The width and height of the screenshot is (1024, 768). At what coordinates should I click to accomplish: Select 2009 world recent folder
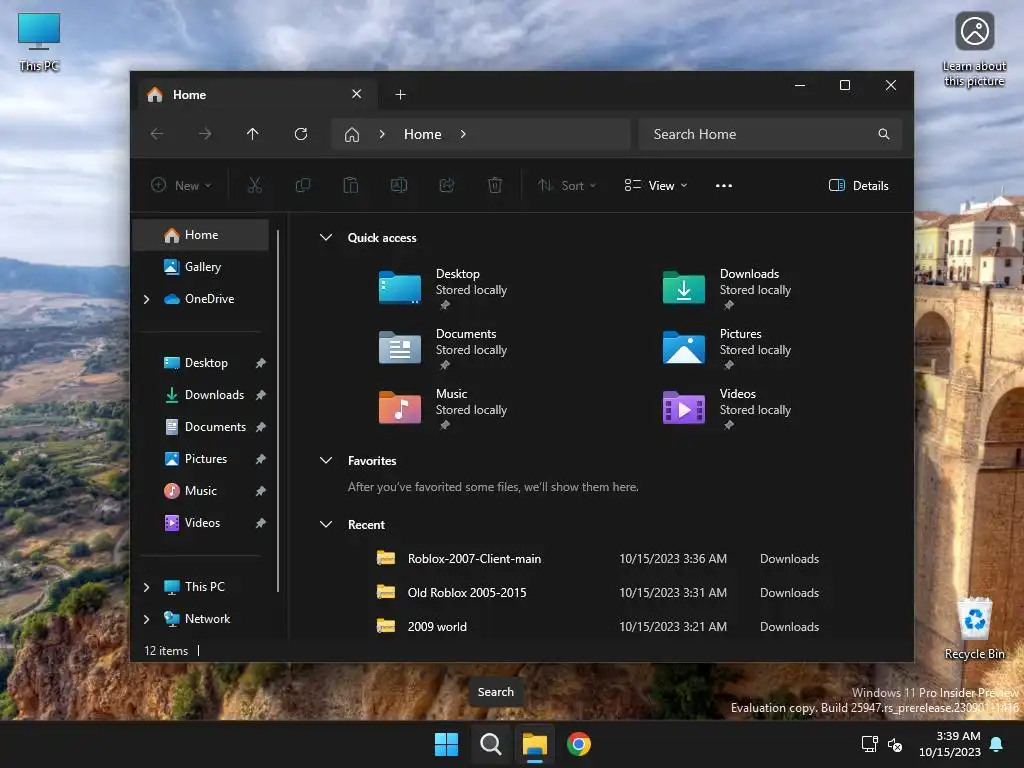pos(598,626)
